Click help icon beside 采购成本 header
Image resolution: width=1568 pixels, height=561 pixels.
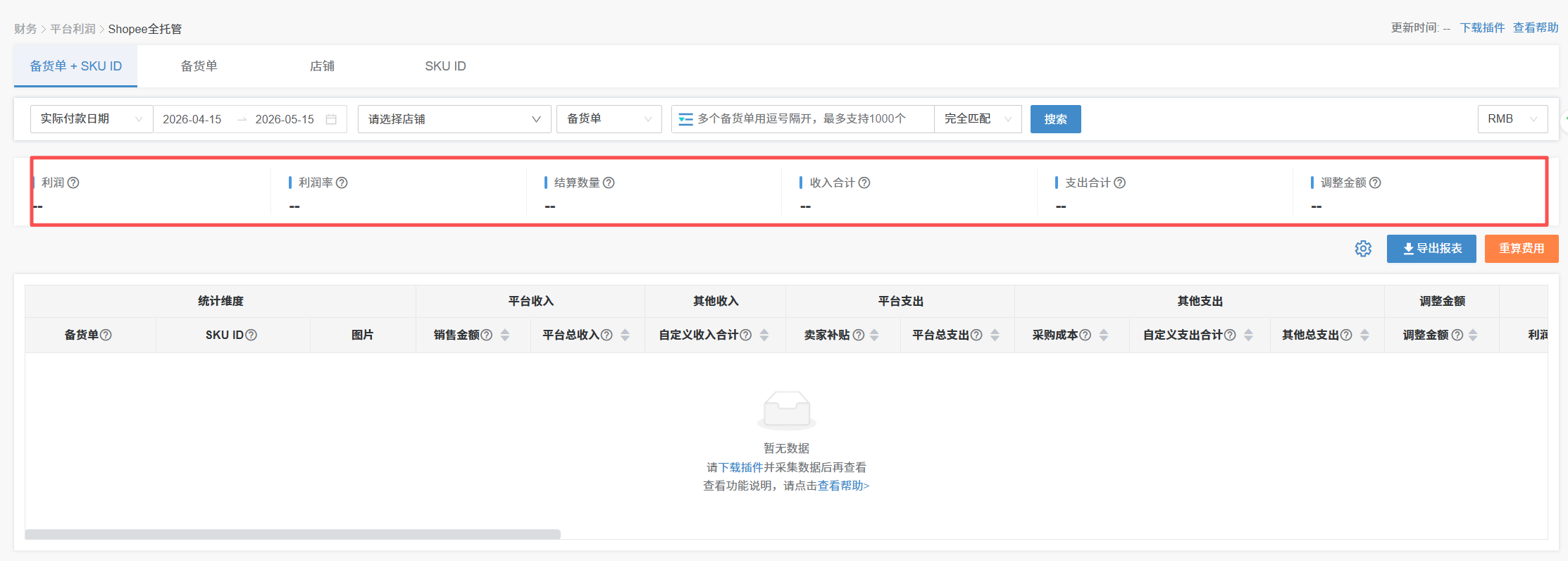click(x=1085, y=335)
